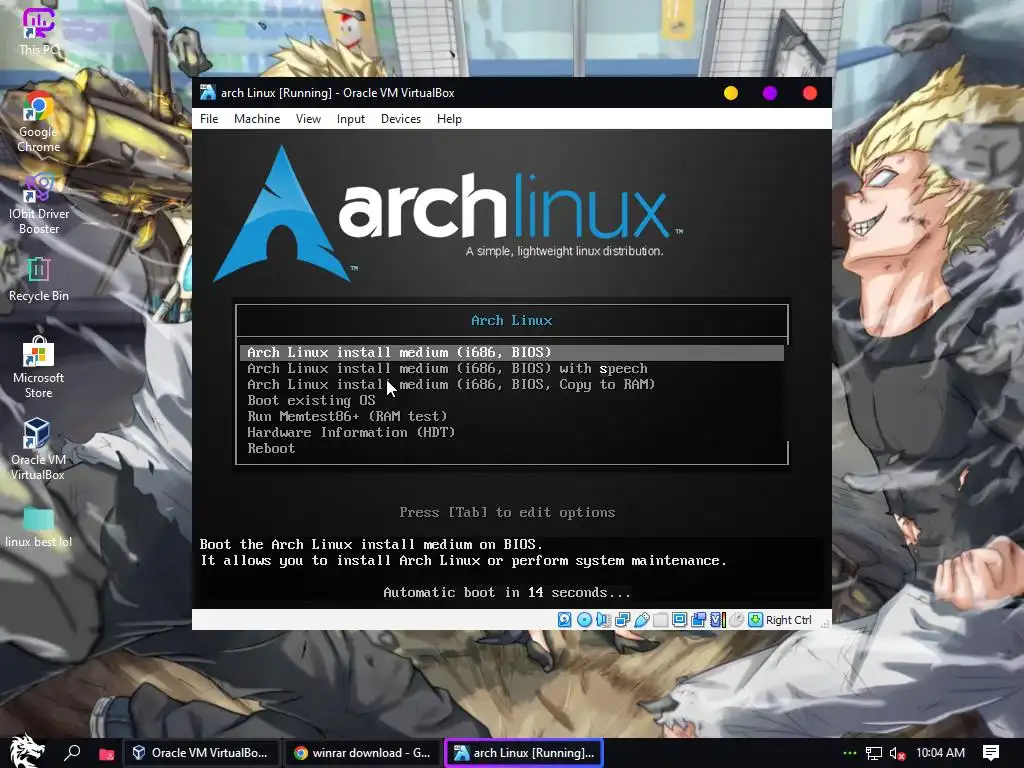Click 'arch Linux [Running]' taskbar button
Image resolution: width=1024 pixels, height=768 pixels.
click(524, 753)
